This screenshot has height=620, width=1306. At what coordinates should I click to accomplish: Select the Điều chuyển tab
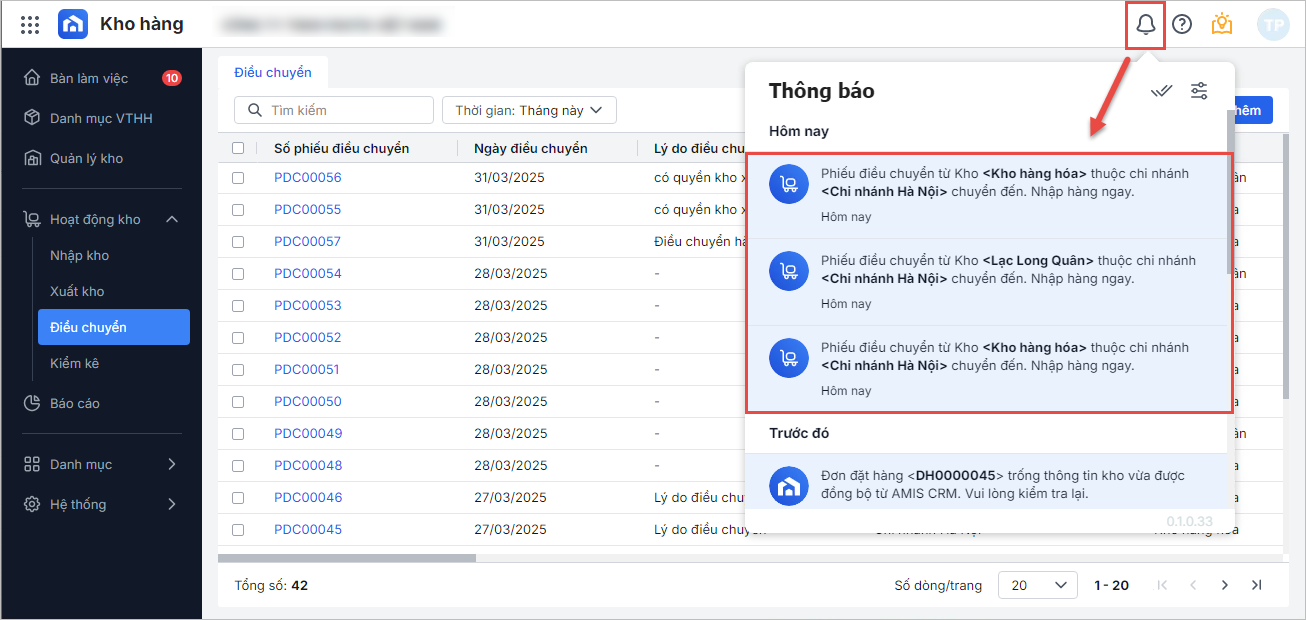273,72
